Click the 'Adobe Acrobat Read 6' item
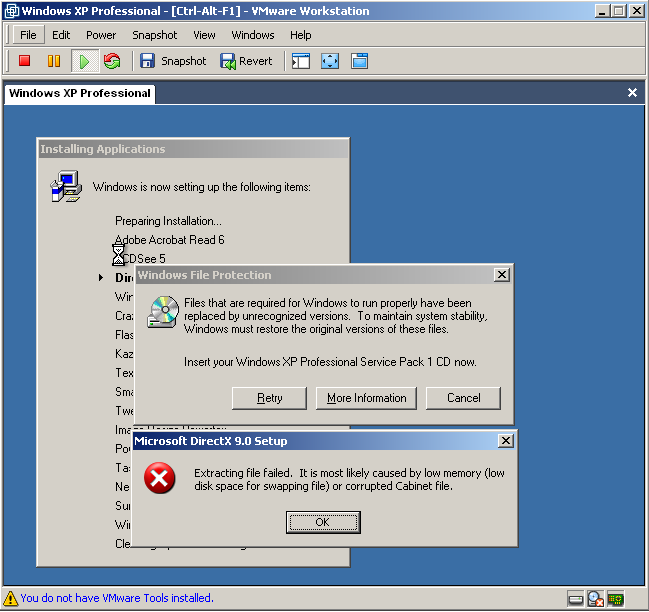The width and height of the screenshot is (649, 612). 169,240
